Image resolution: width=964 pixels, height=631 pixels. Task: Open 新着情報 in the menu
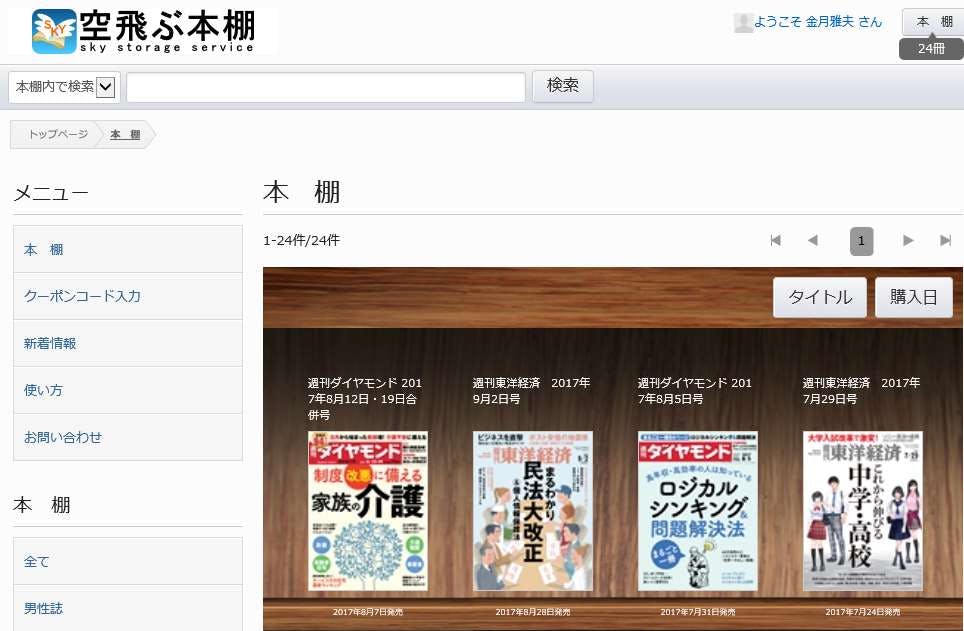[128, 343]
